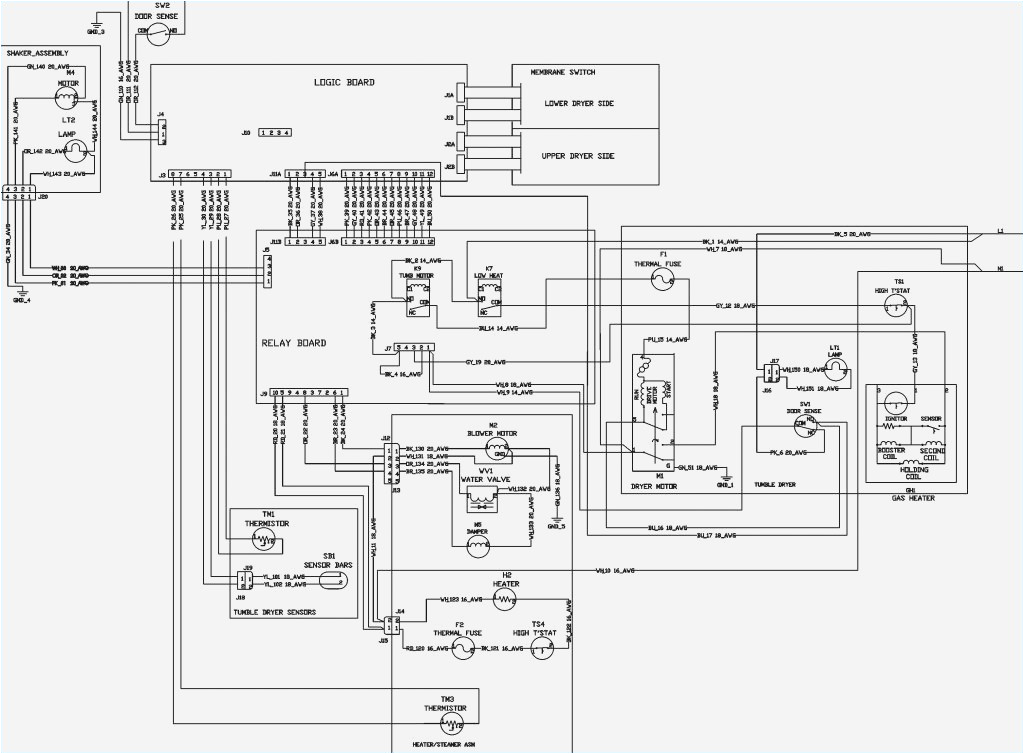Click the F1 thermal fuse symbol
Image resolution: width=1024 pixels, height=754 pixels.
pos(662,281)
